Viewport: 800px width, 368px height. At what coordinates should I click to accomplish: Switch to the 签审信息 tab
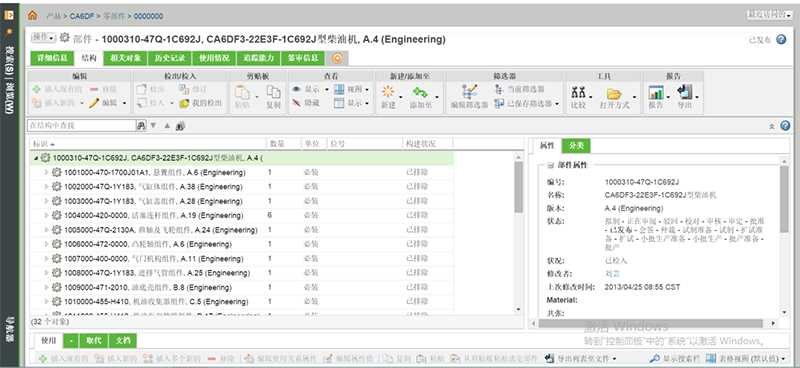[303, 58]
